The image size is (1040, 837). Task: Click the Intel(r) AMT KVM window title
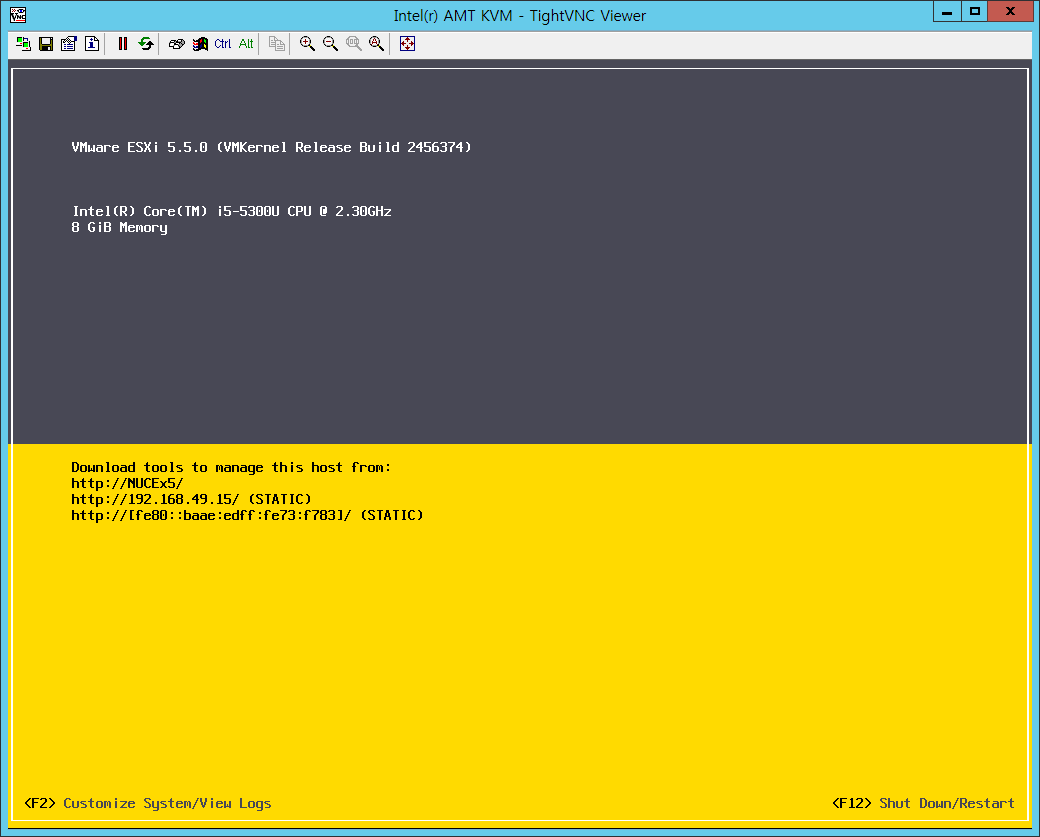coord(519,15)
